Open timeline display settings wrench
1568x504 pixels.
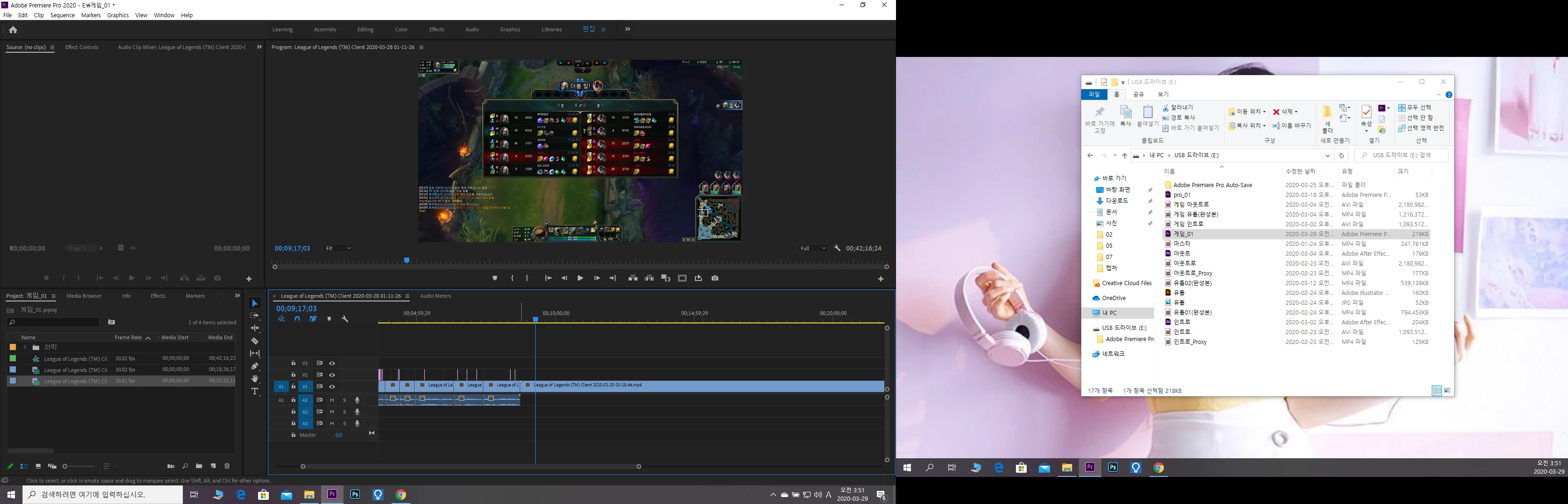[x=345, y=319]
